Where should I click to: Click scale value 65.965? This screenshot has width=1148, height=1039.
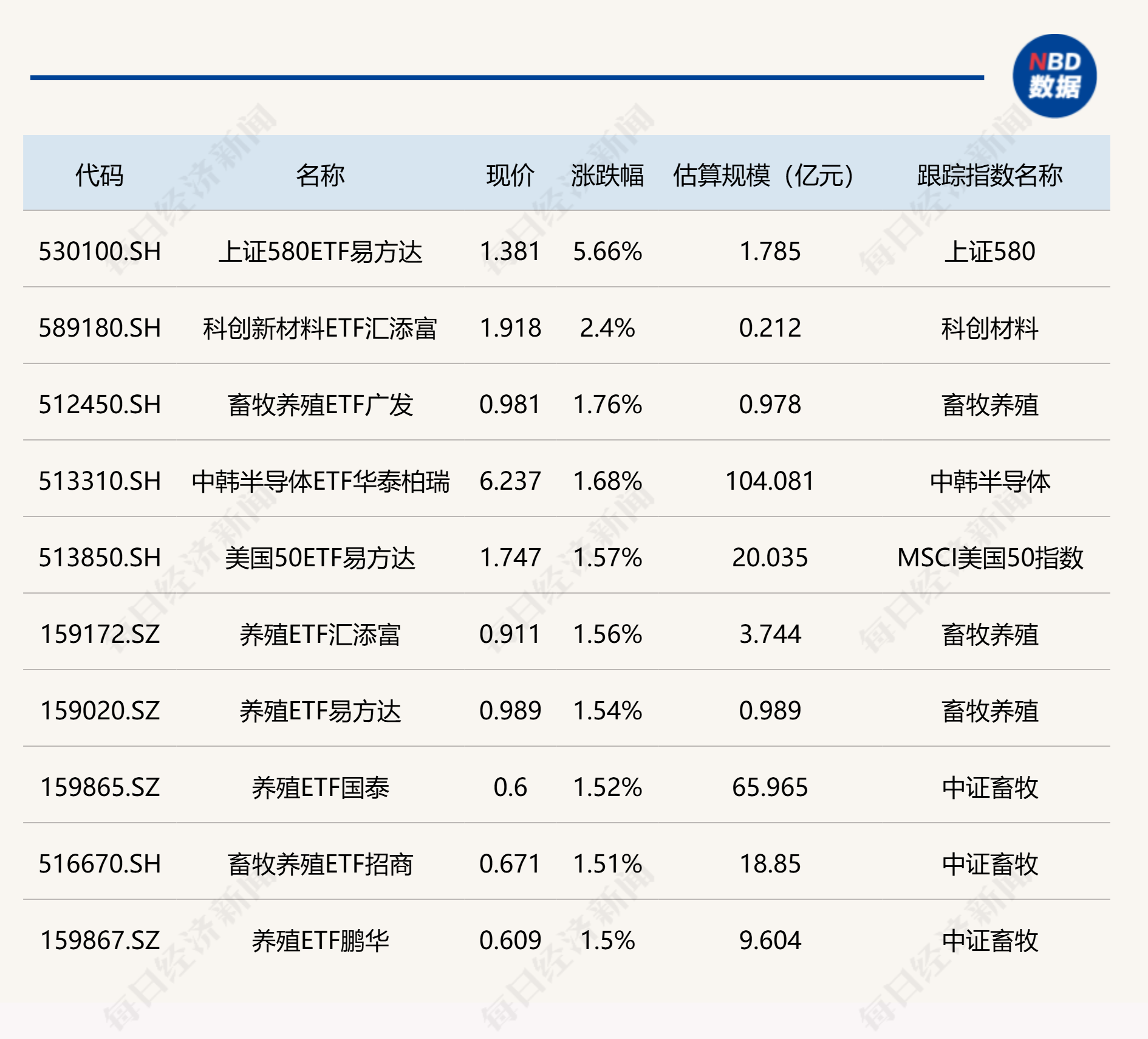coord(770,787)
